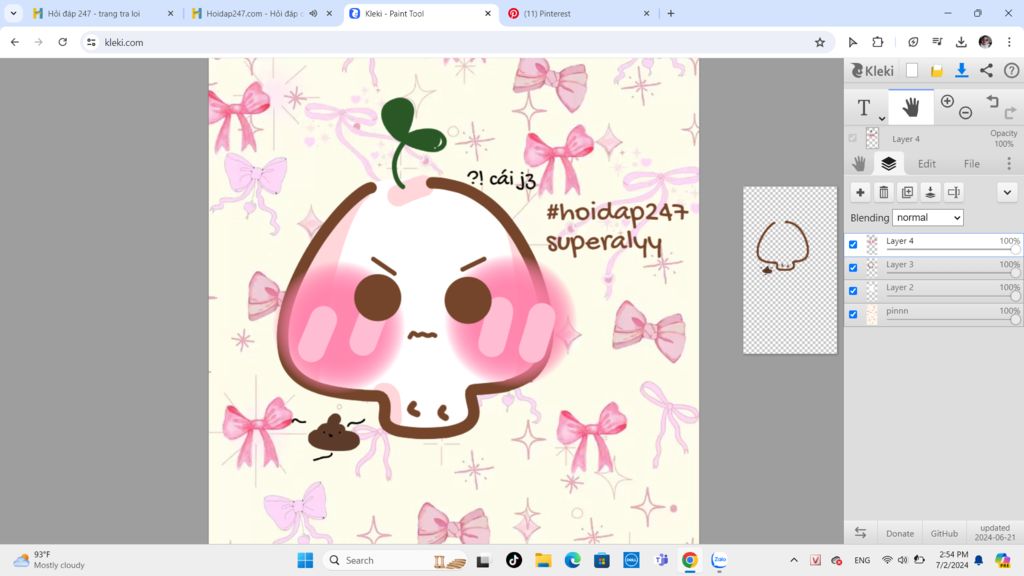1024x576 pixels.
Task: Select Layer 2 in the layers list
Action: tap(934, 291)
